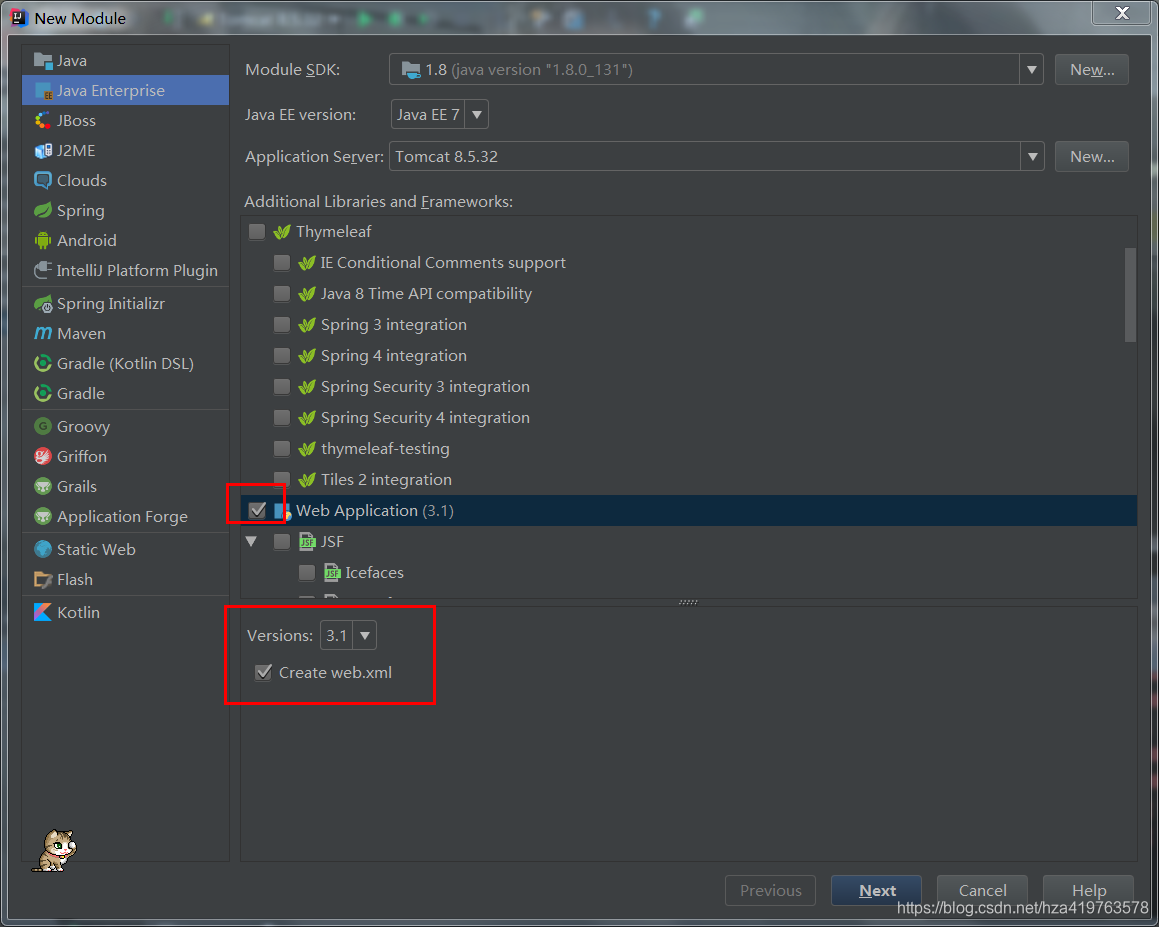1159x927 pixels.
Task: Check Spring 3 integration box
Action: (282, 325)
